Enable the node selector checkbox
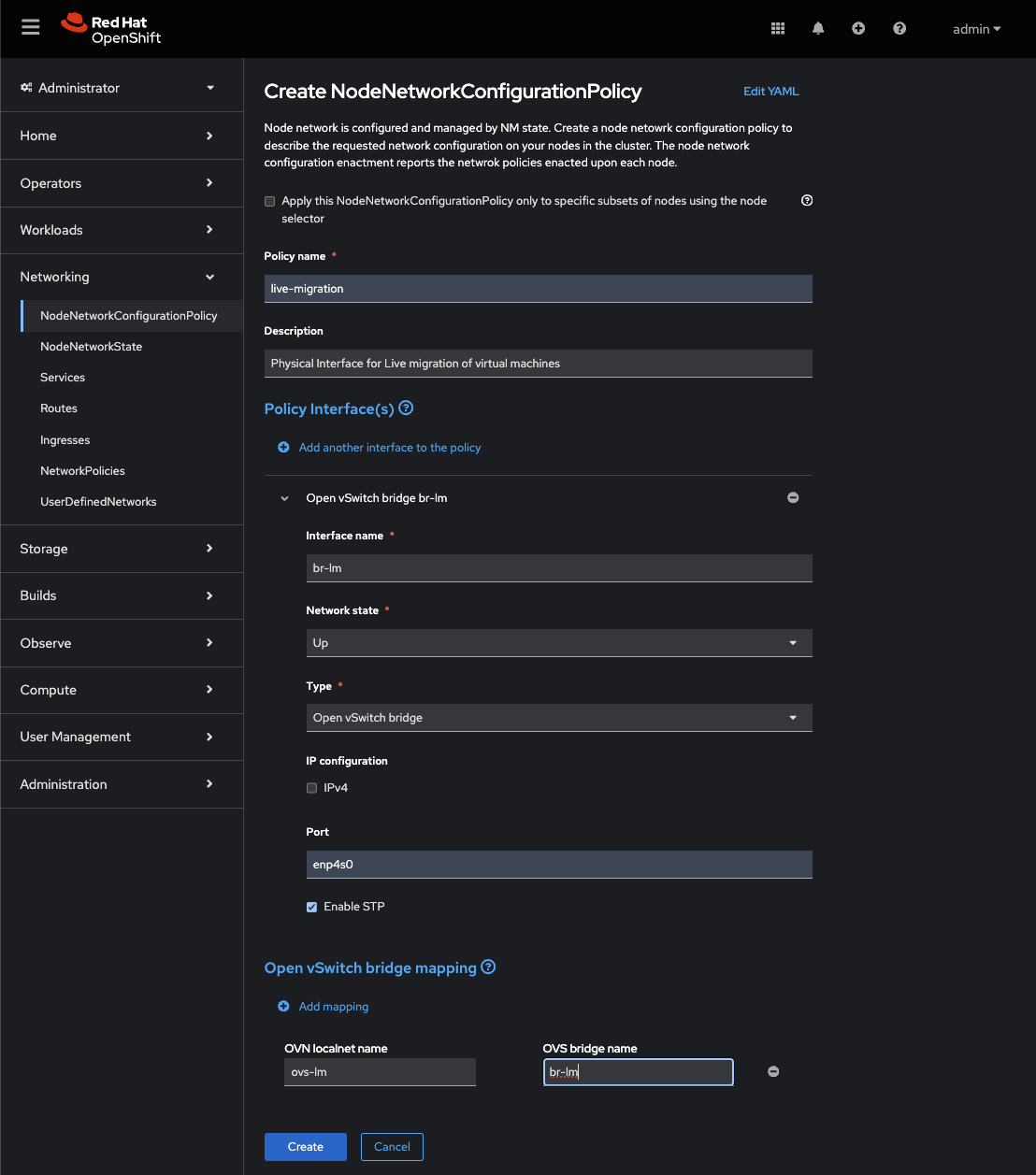This screenshot has height=1175, width=1036. click(270, 201)
